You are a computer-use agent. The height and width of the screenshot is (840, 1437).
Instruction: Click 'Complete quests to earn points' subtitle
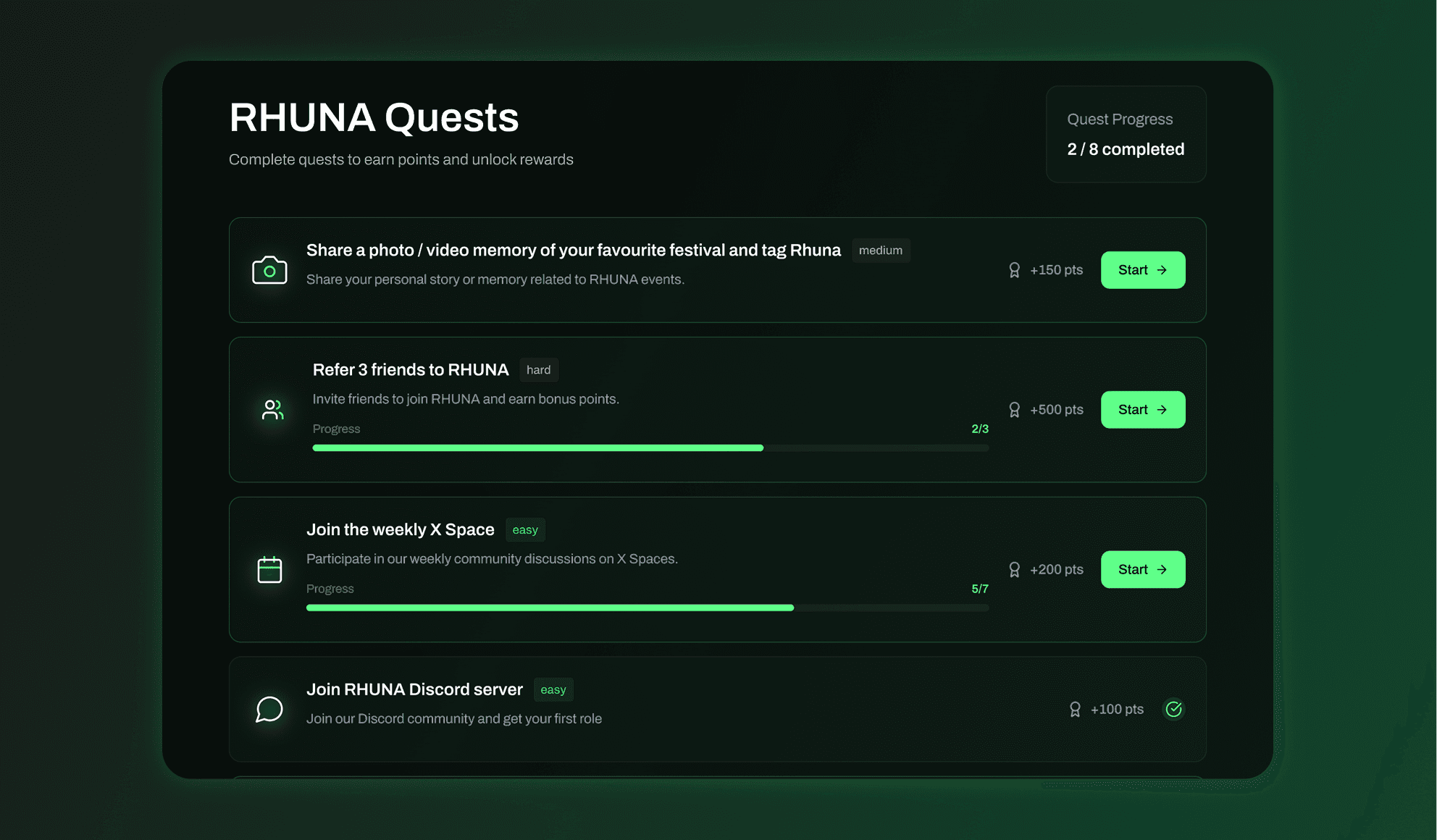pos(401,160)
